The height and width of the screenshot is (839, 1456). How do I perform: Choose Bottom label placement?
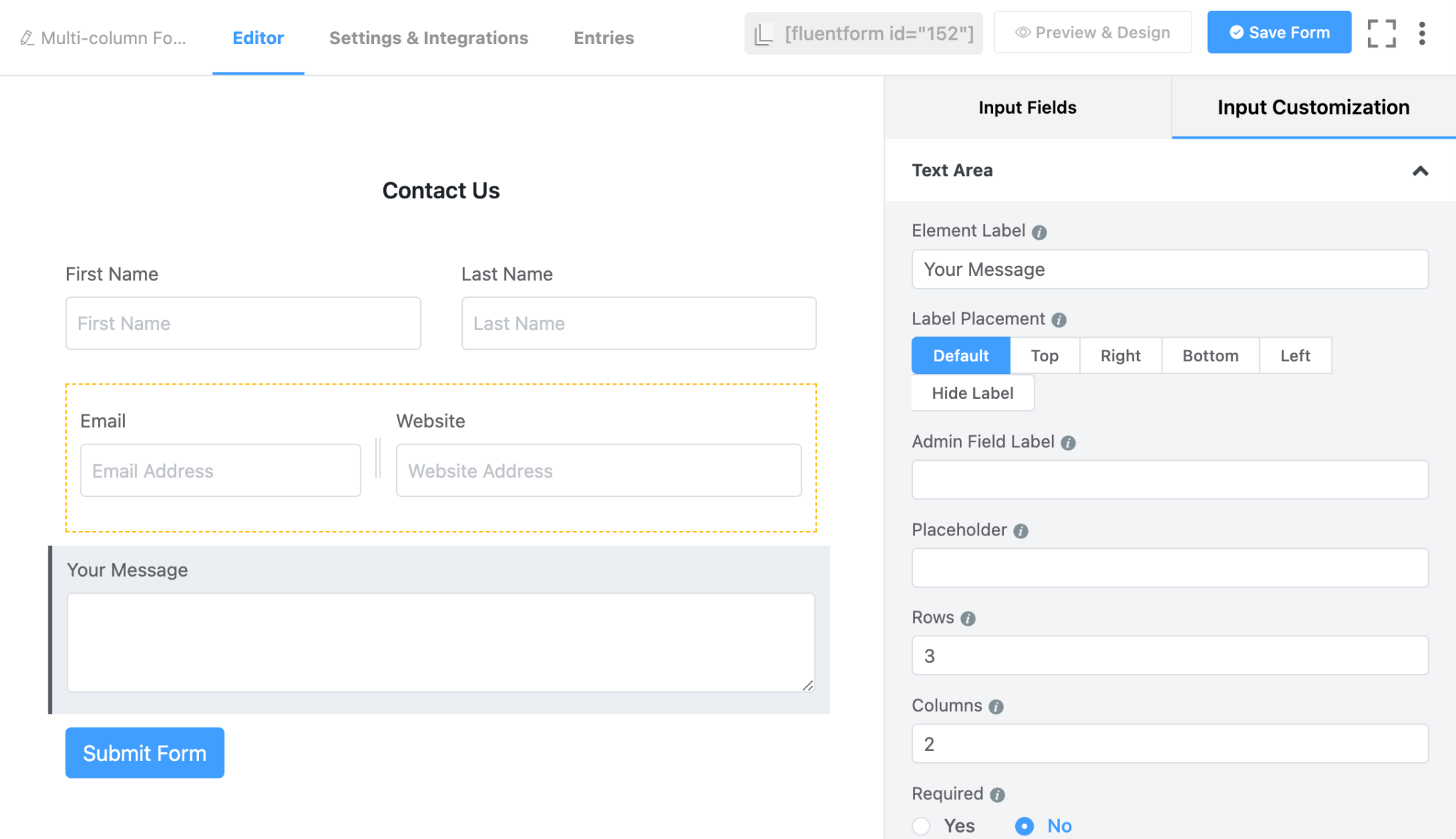[1209, 356]
